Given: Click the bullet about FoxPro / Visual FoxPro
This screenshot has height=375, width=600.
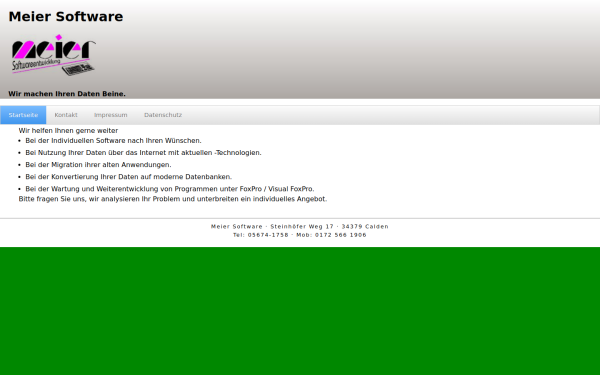Looking at the screenshot, I should [170, 189].
